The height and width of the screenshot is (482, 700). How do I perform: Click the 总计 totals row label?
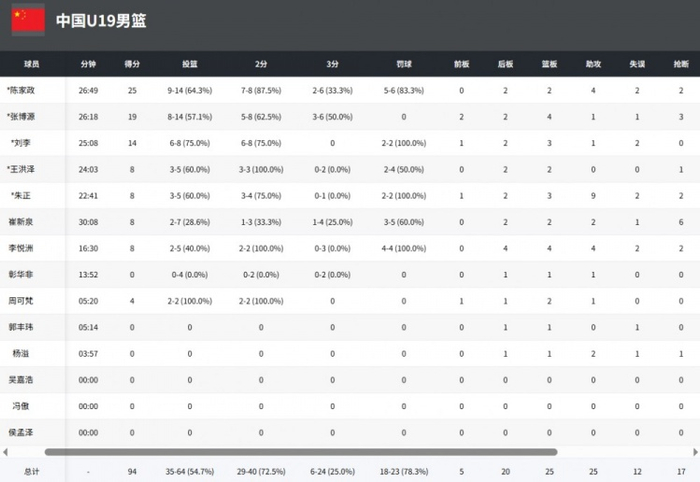[x=32, y=470]
